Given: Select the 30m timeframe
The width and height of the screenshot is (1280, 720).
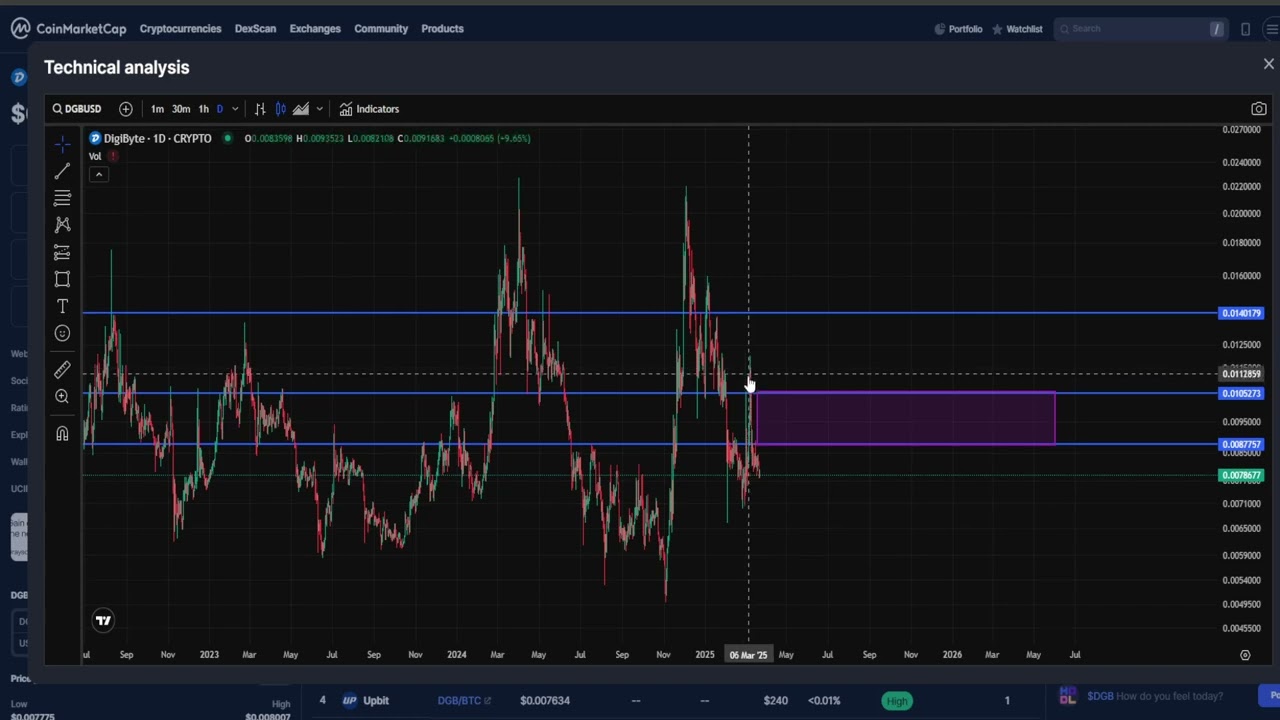Looking at the screenshot, I should point(180,109).
